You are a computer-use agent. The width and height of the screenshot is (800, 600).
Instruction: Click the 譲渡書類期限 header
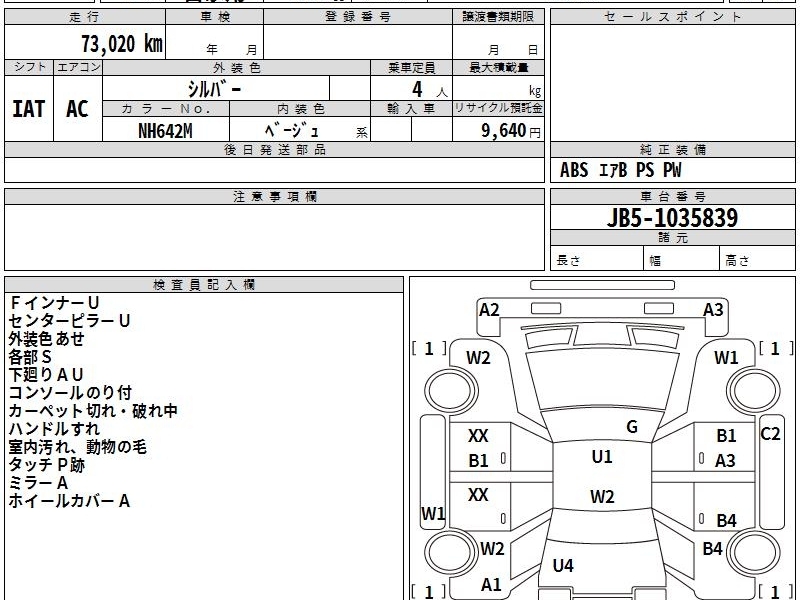click(x=498, y=17)
